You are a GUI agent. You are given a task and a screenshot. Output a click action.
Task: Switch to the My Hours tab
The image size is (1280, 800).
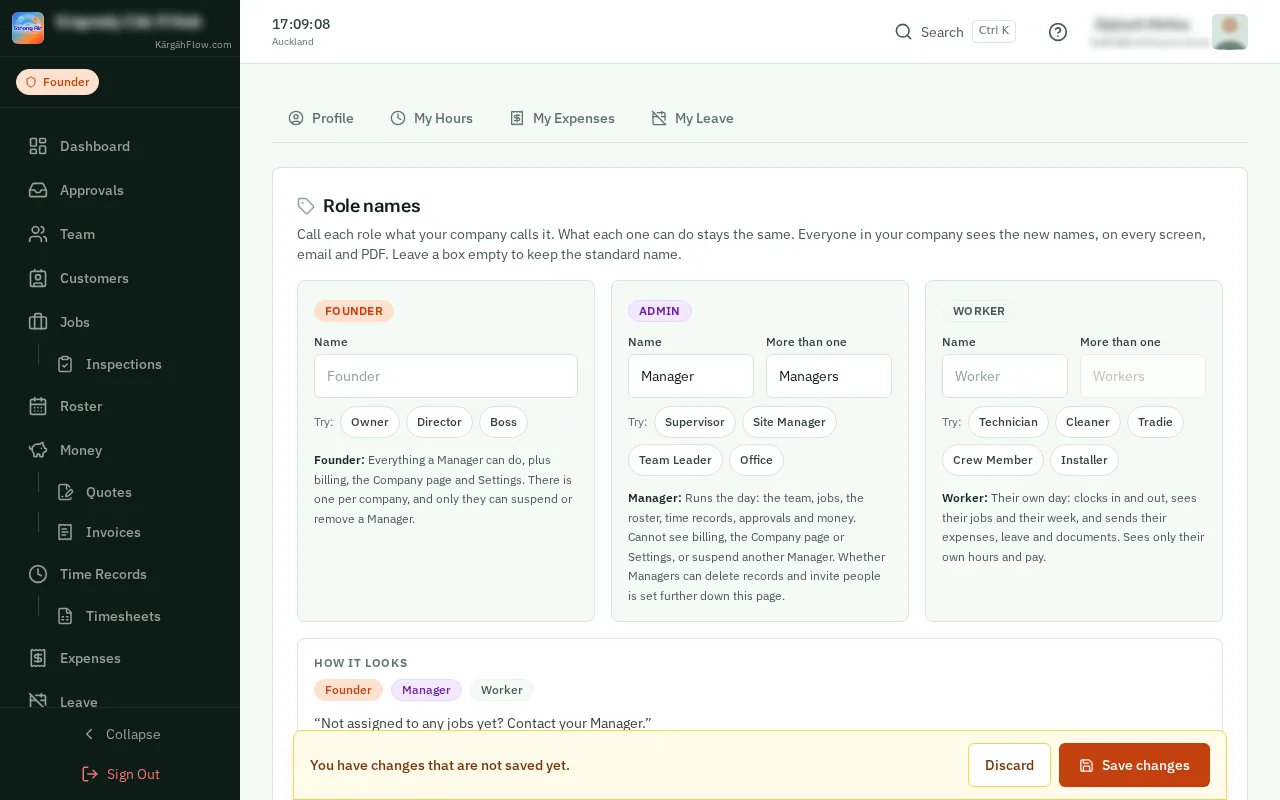pyautogui.click(x=431, y=118)
